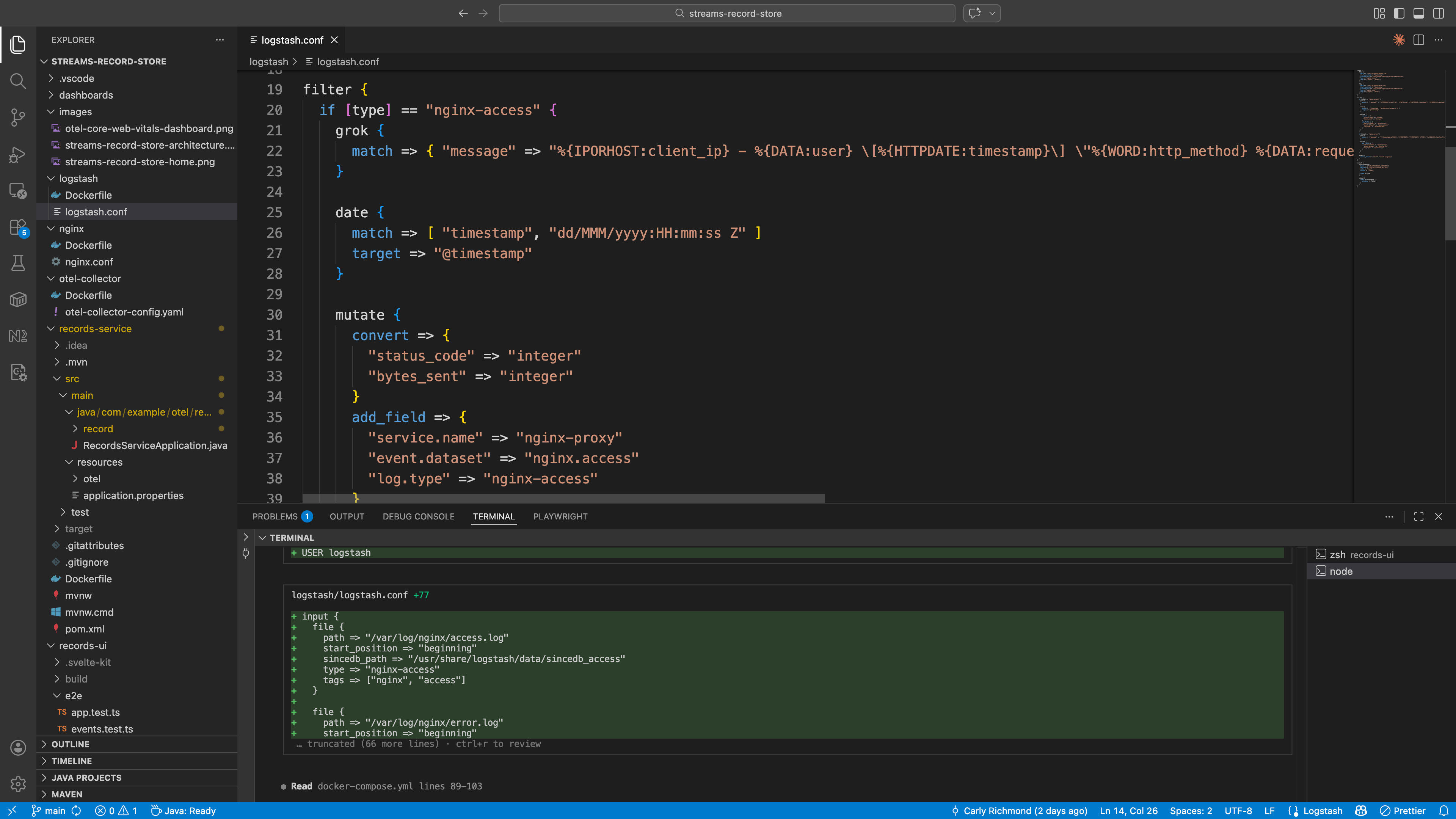Switch to the PROBLEMS tab
This screenshot has height=819, width=1456.
point(275,516)
